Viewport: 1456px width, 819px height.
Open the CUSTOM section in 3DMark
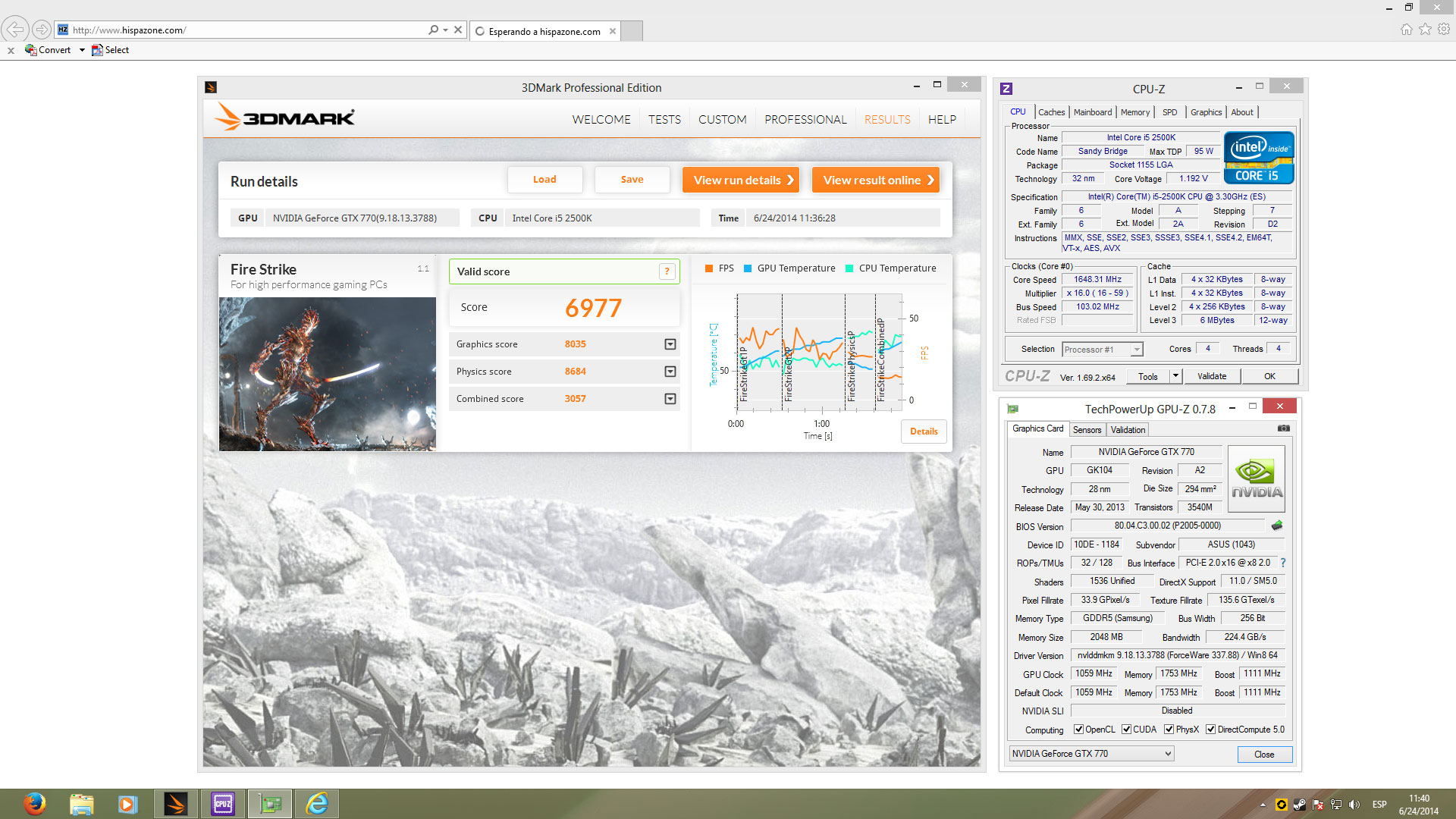click(722, 119)
